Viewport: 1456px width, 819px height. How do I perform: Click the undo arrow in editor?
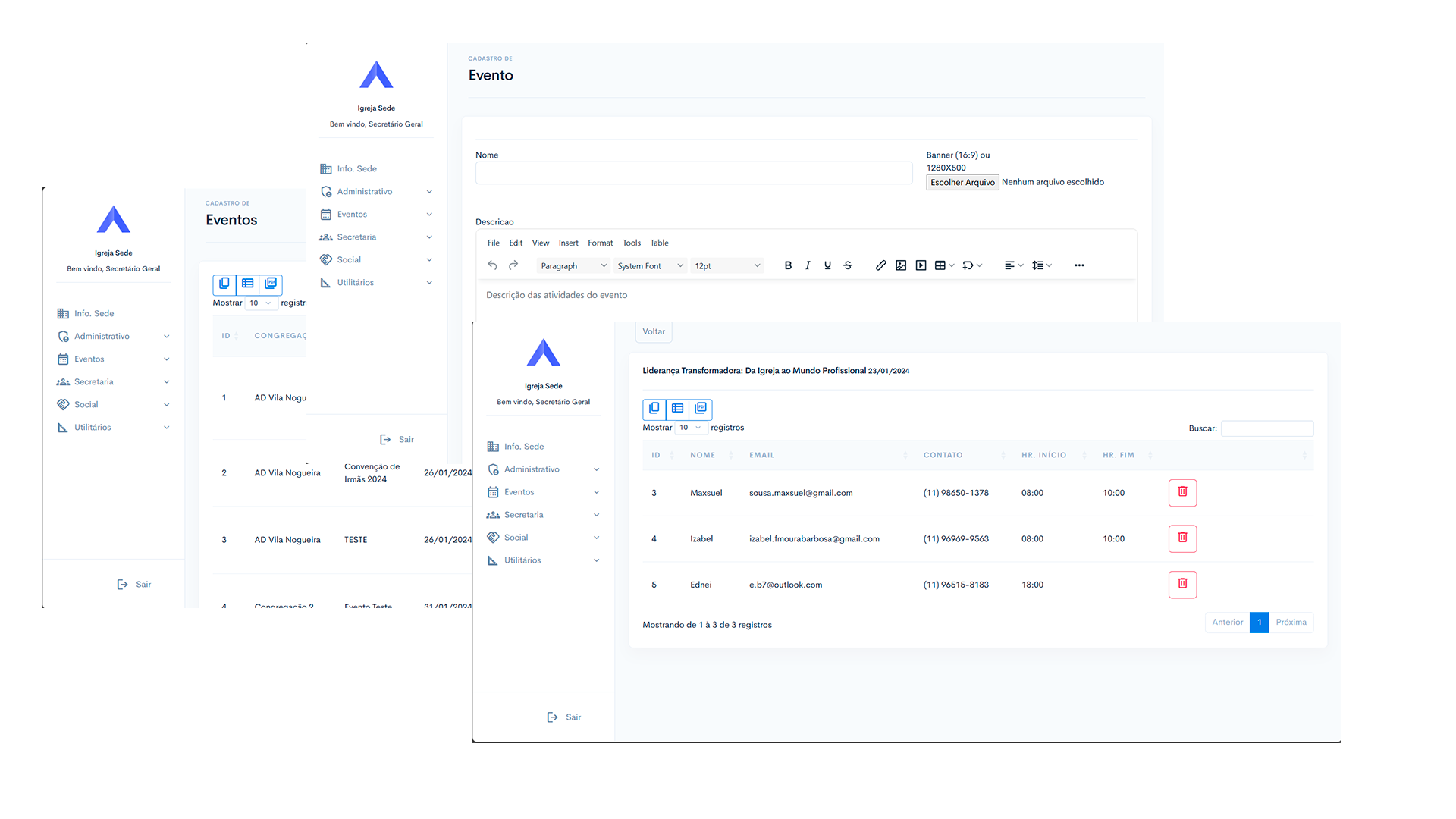pos(492,265)
